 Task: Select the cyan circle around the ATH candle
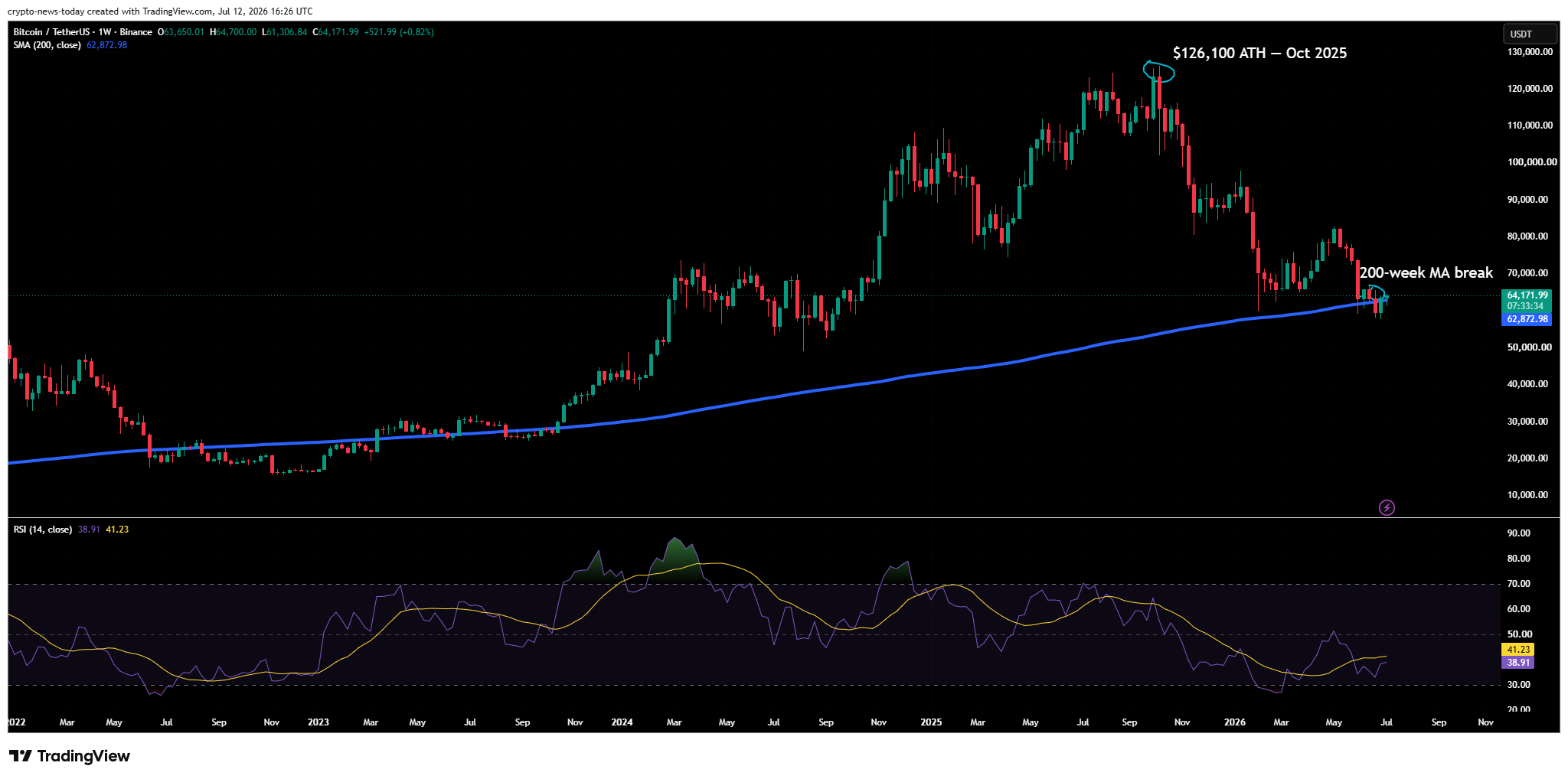(1158, 71)
